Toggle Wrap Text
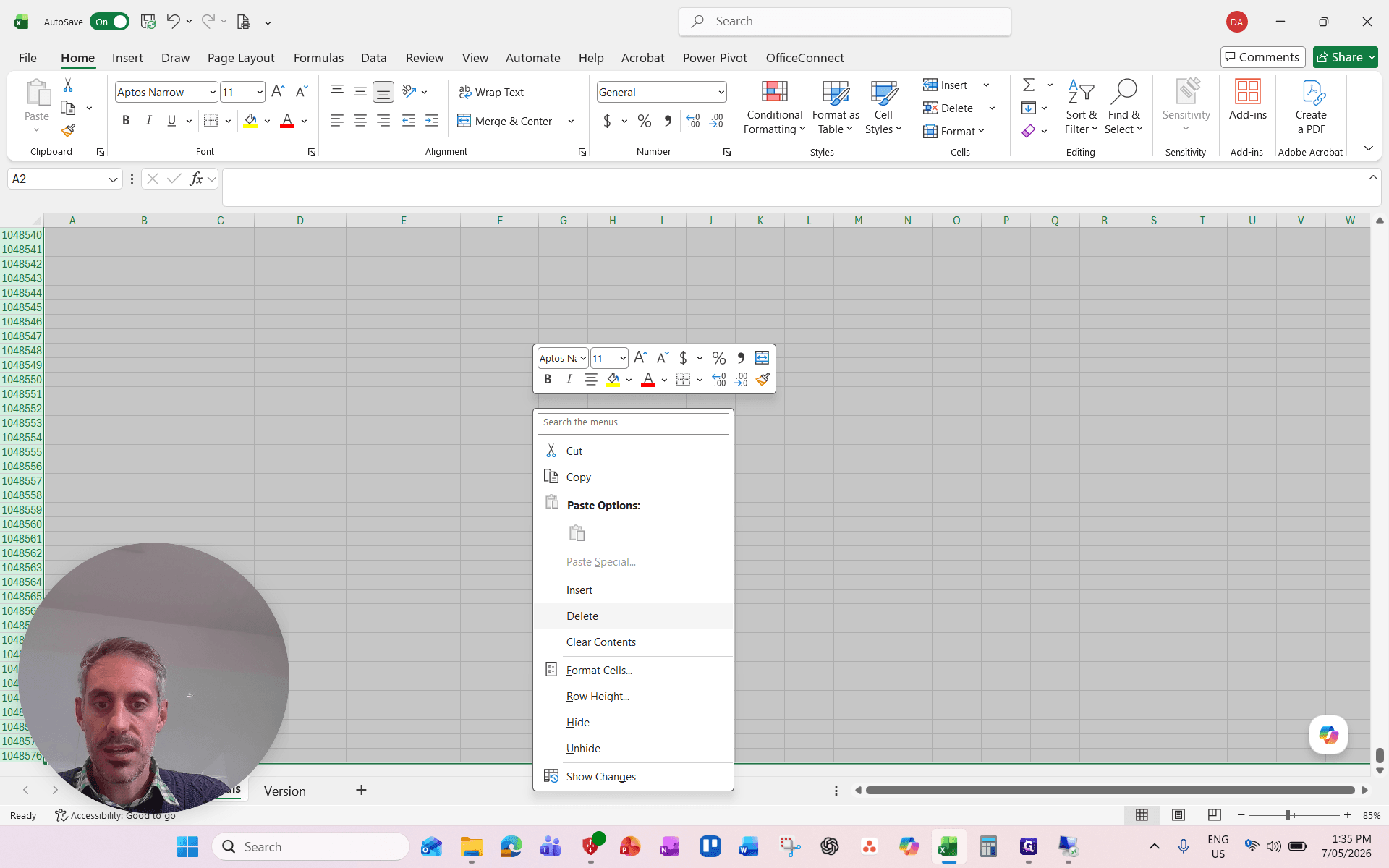This screenshot has height=868, width=1389. click(491, 92)
